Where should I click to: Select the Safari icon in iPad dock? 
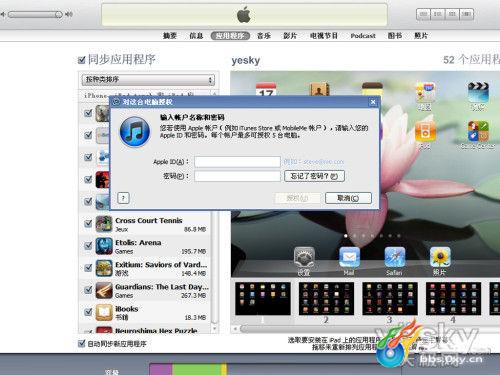[x=395, y=257]
